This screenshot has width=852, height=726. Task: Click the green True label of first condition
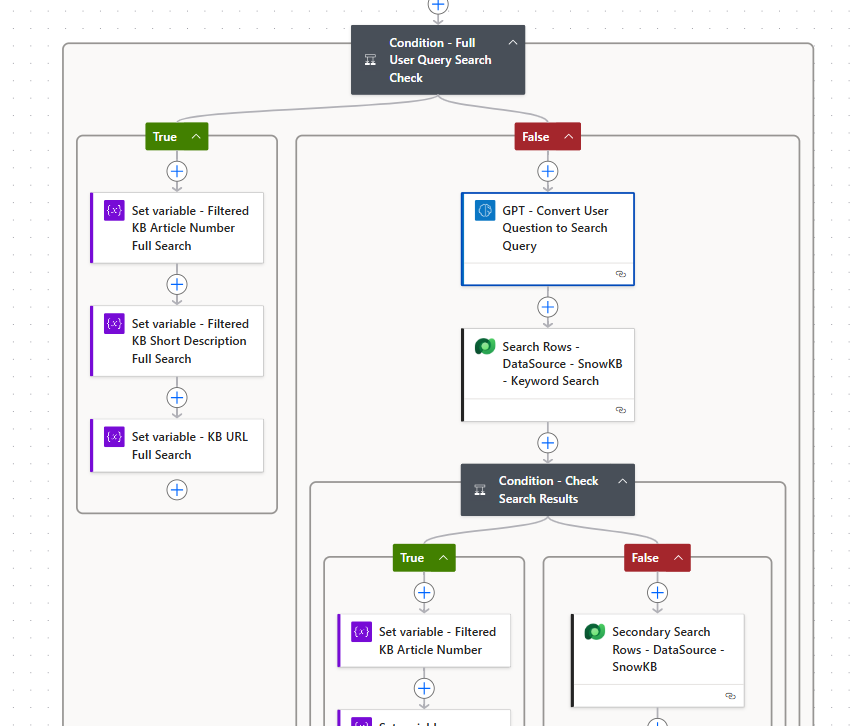coord(165,136)
